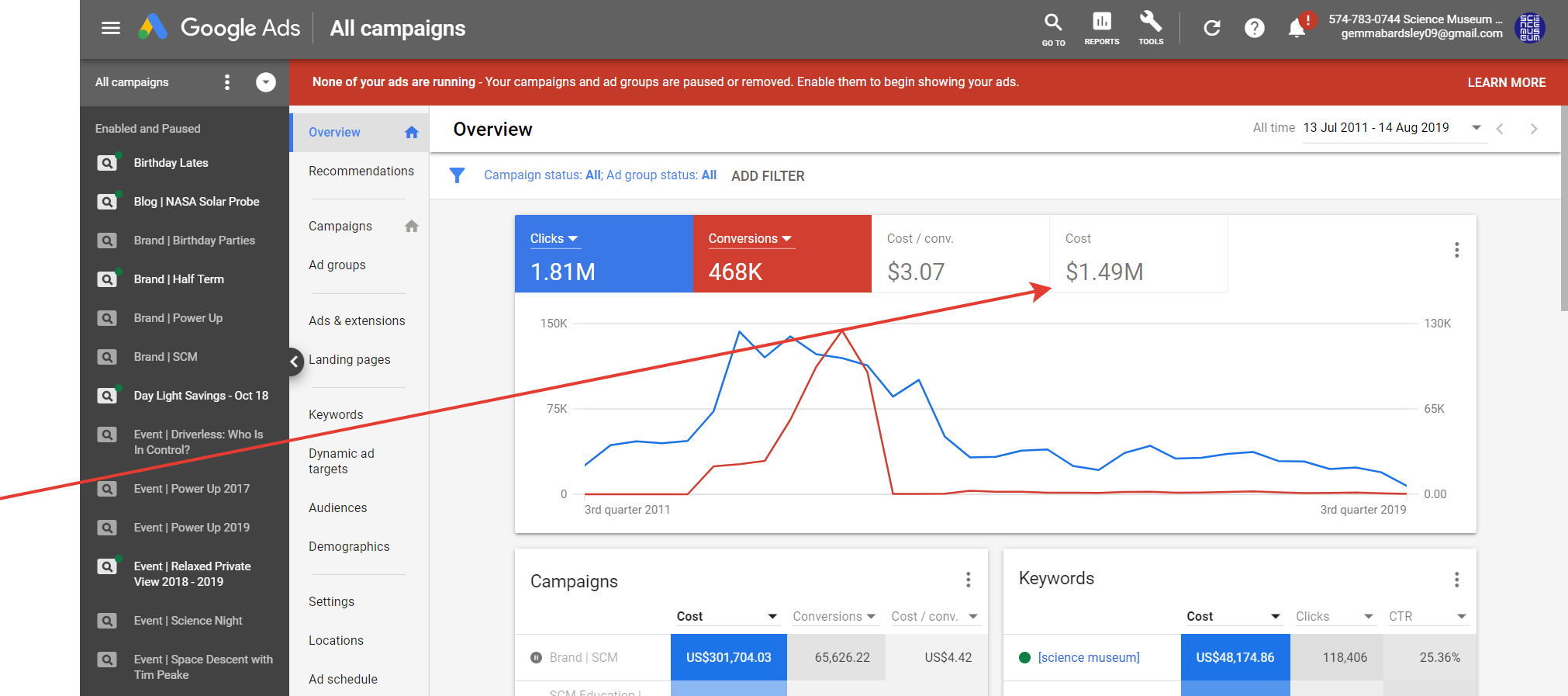Screen dimensions: 1568x696
Task: Open the Clicks metric dropdown
Action: pos(554,239)
